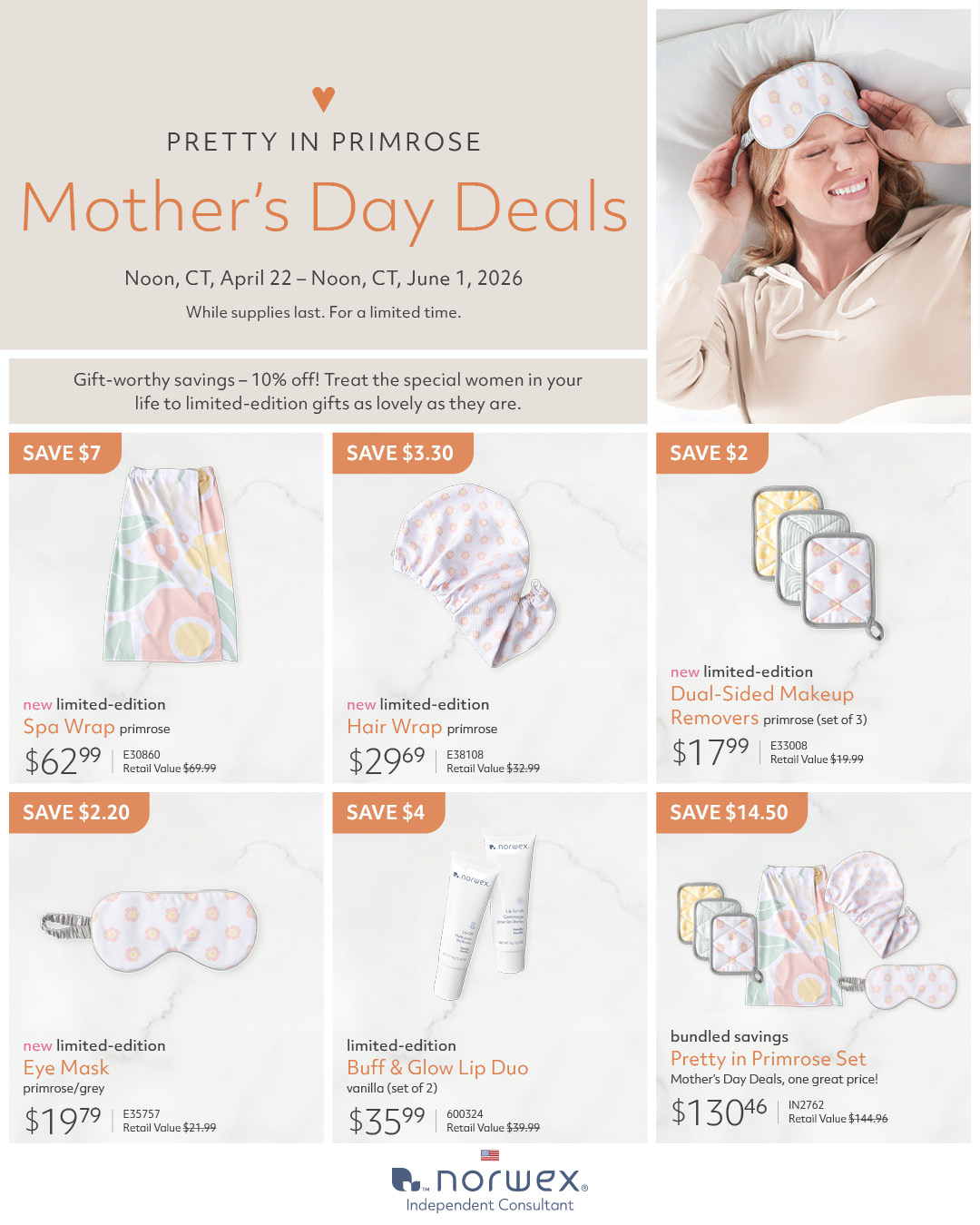The width and height of the screenshot is (980, 1225).
Task: Click the SAVE $14.50 badge
Action: [729, 812]
